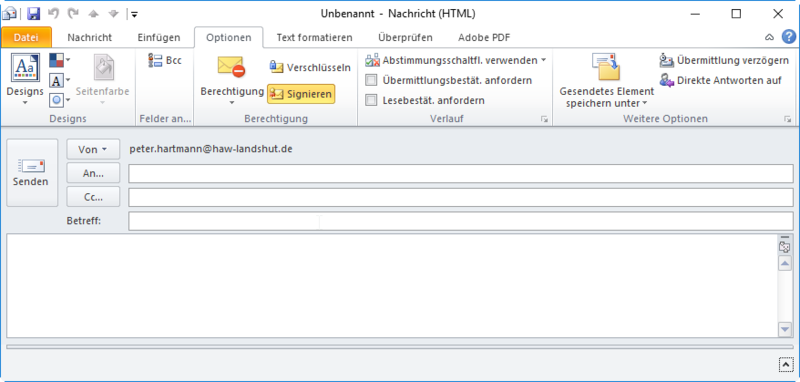The width and height of the screenshot is (800, 382).
Task: Open the Designs dropdown
Action: point(25,80)
